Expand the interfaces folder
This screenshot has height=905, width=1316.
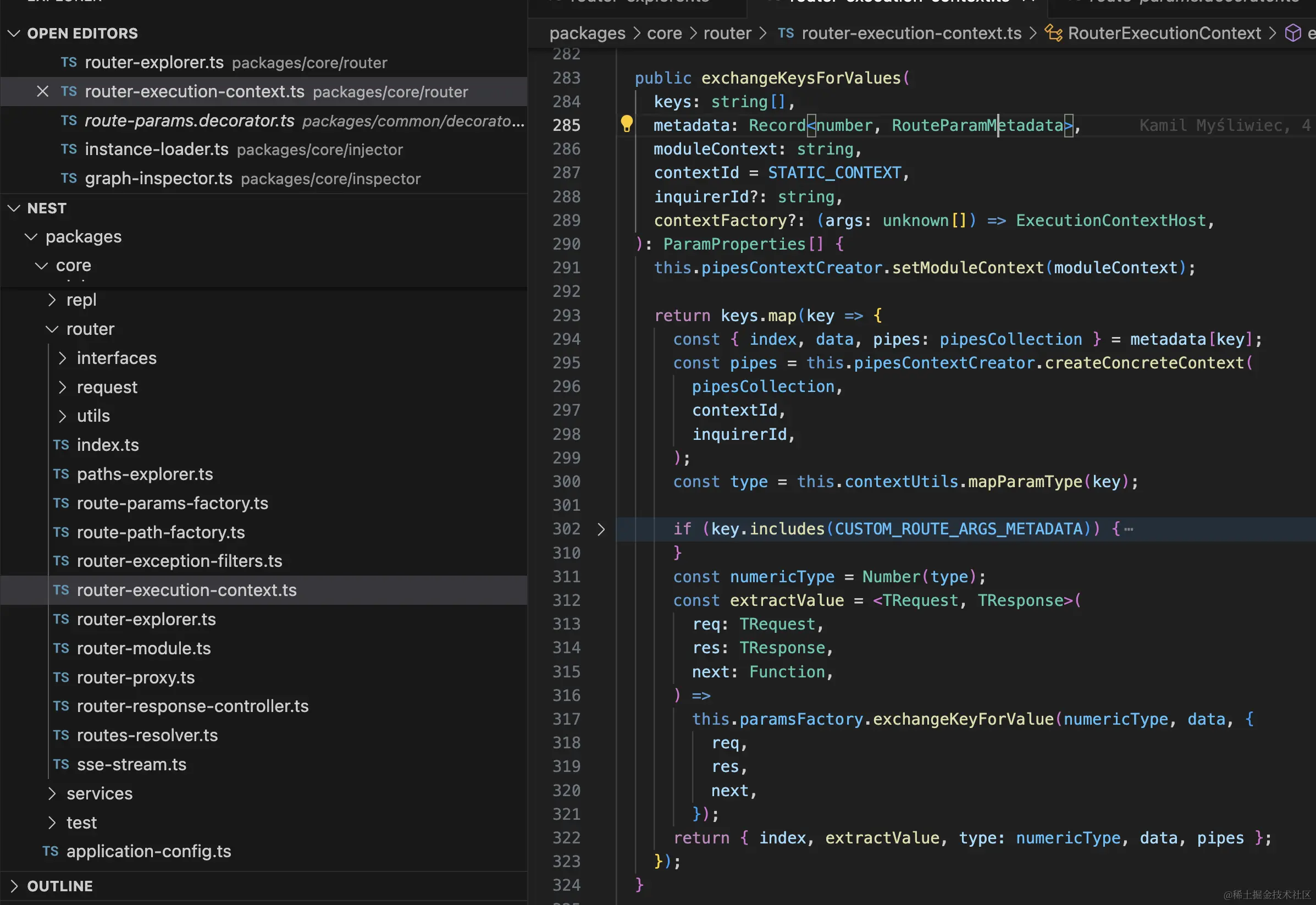point(62,358)
